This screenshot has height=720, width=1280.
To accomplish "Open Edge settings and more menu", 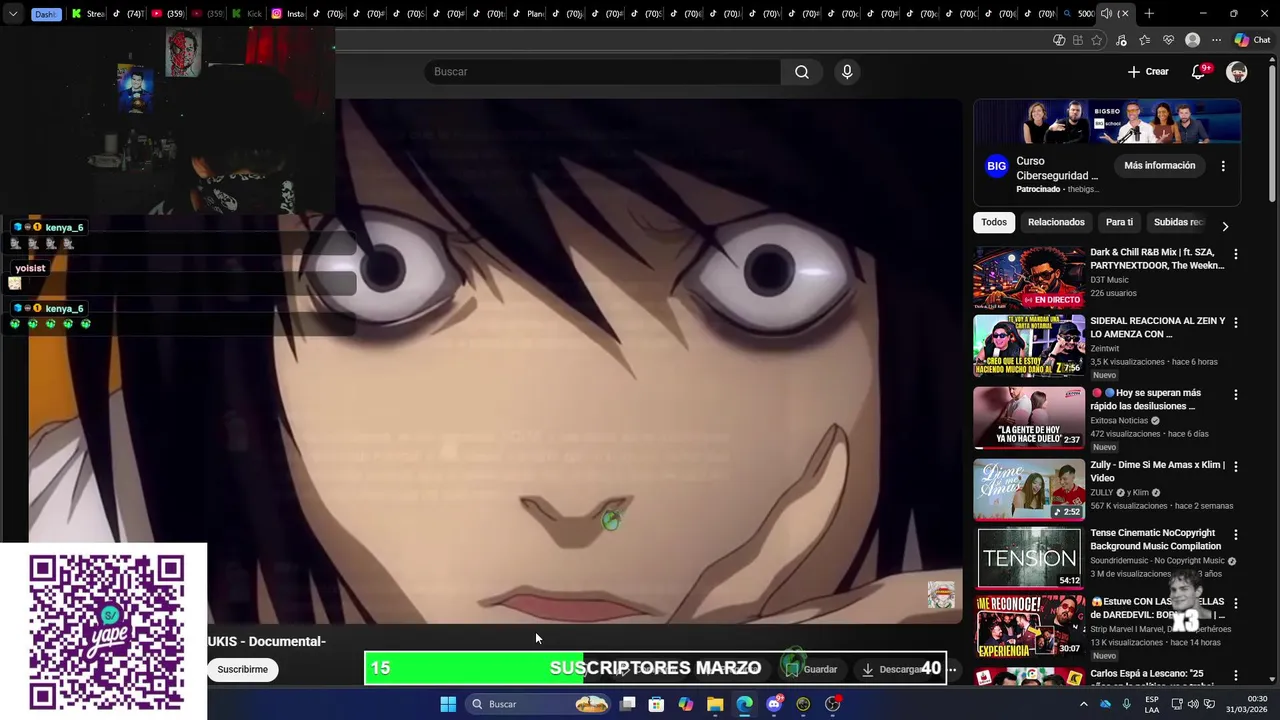I will [1216, 40].
